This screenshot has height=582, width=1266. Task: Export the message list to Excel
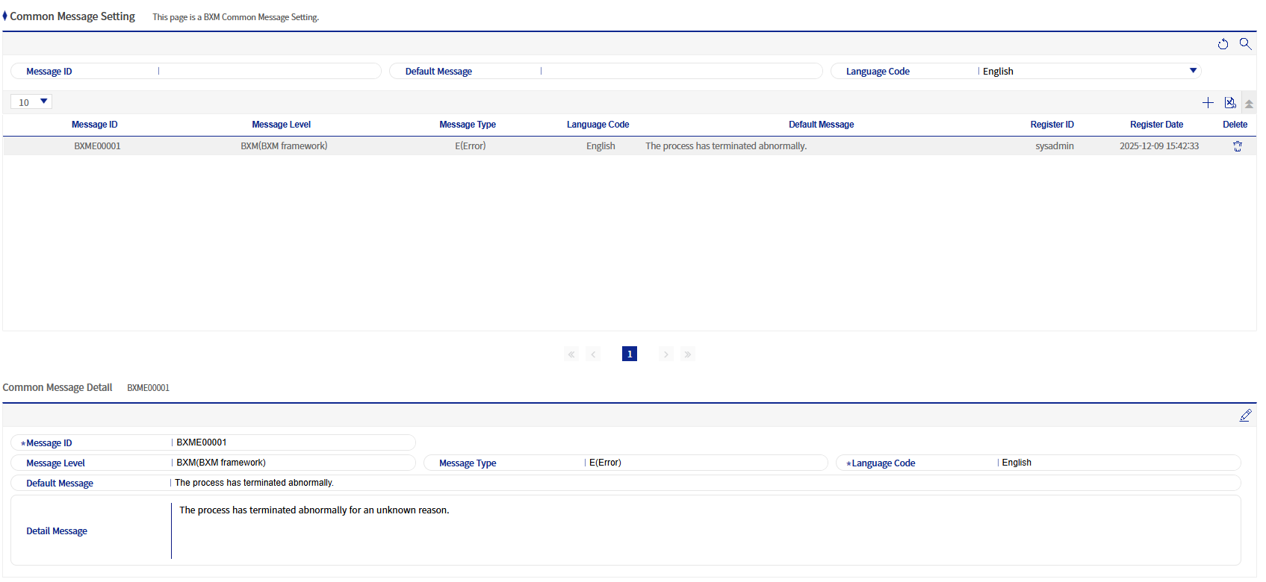tap(1230, 103)
